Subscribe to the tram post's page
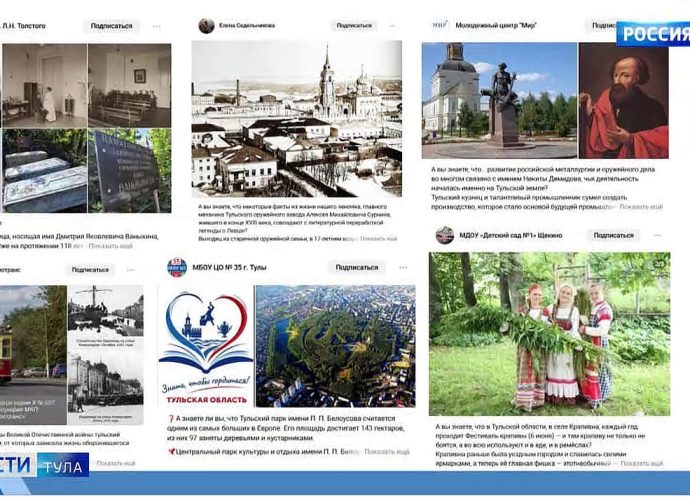Viewport: 690px width, 500px height. point(90,270)
